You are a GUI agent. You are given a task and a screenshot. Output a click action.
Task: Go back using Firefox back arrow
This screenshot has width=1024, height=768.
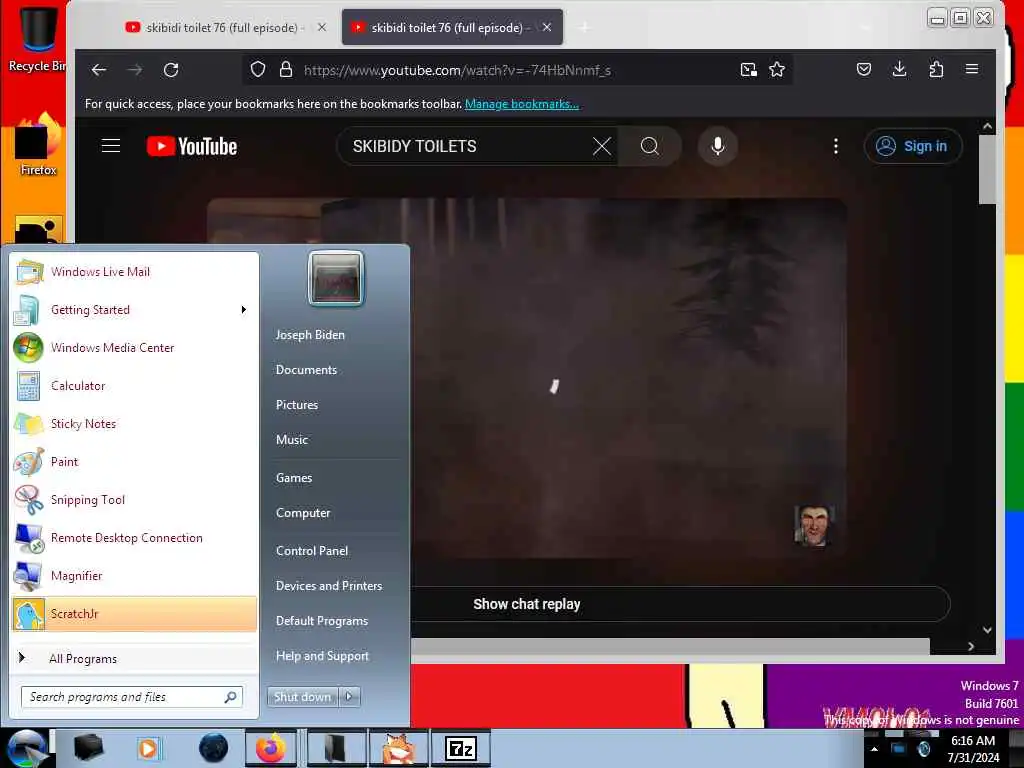(99, 70)
